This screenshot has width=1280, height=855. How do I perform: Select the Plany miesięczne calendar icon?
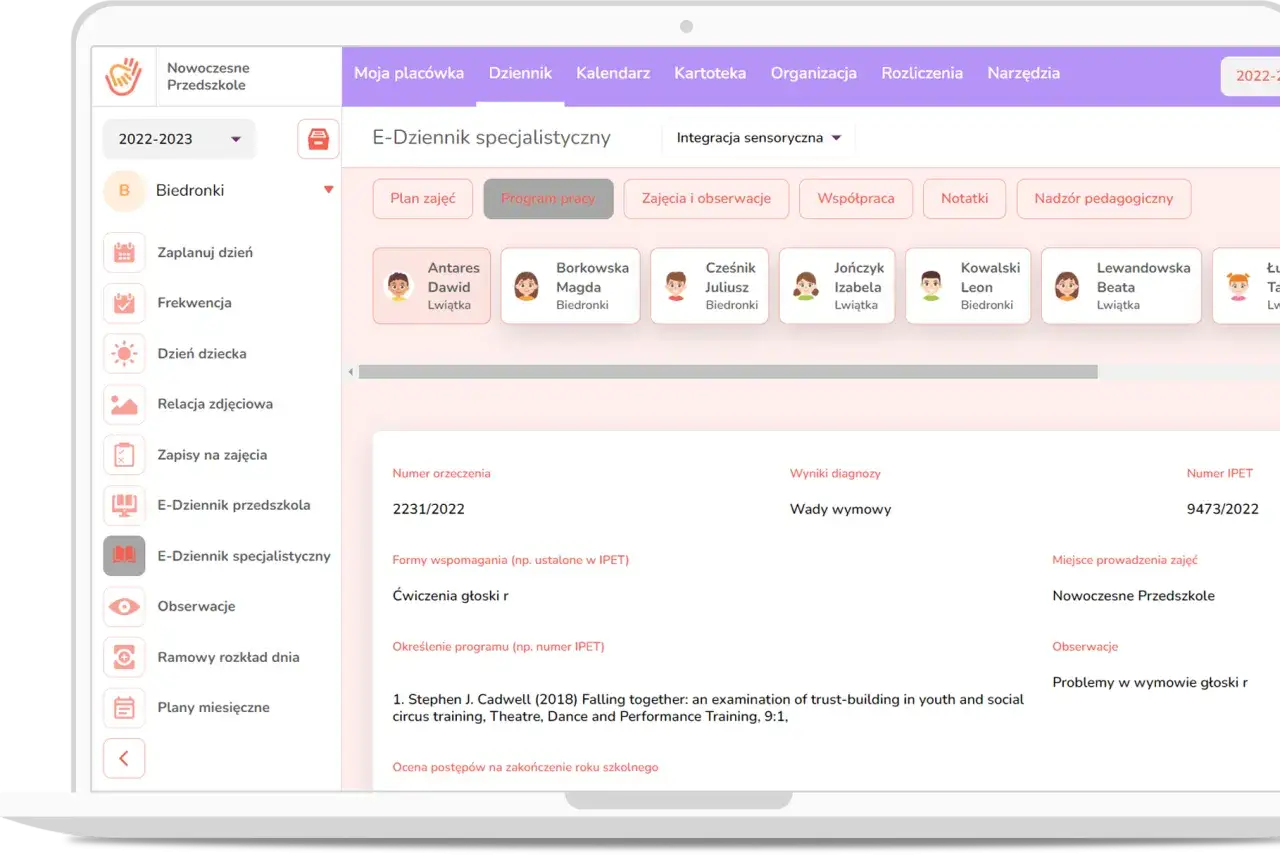click(124, 707)
